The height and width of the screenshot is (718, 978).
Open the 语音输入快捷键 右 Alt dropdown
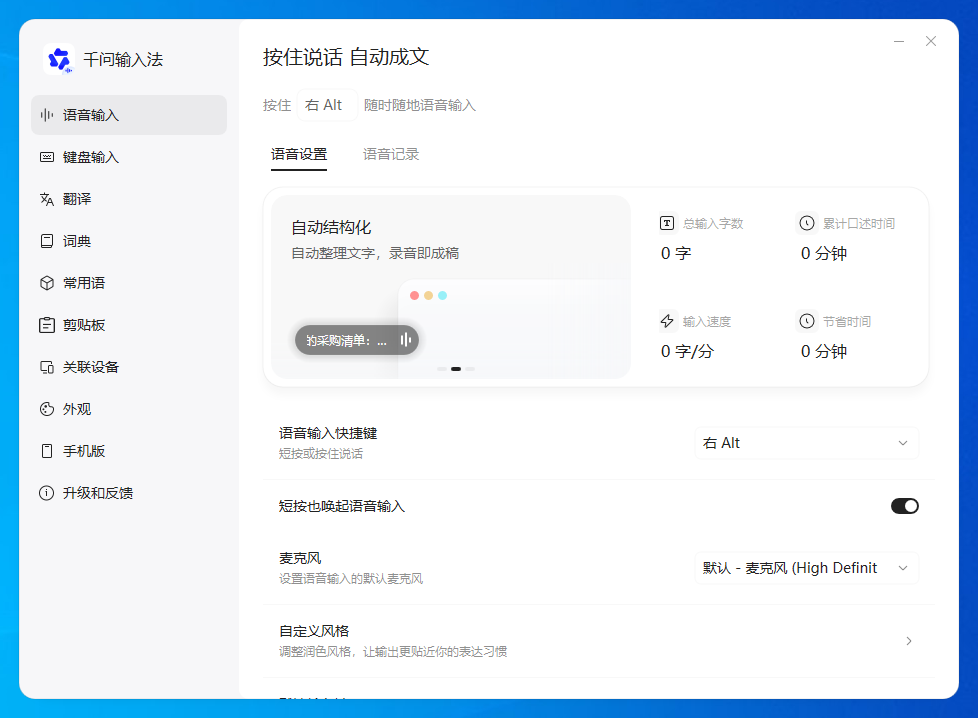pos(806,443)
